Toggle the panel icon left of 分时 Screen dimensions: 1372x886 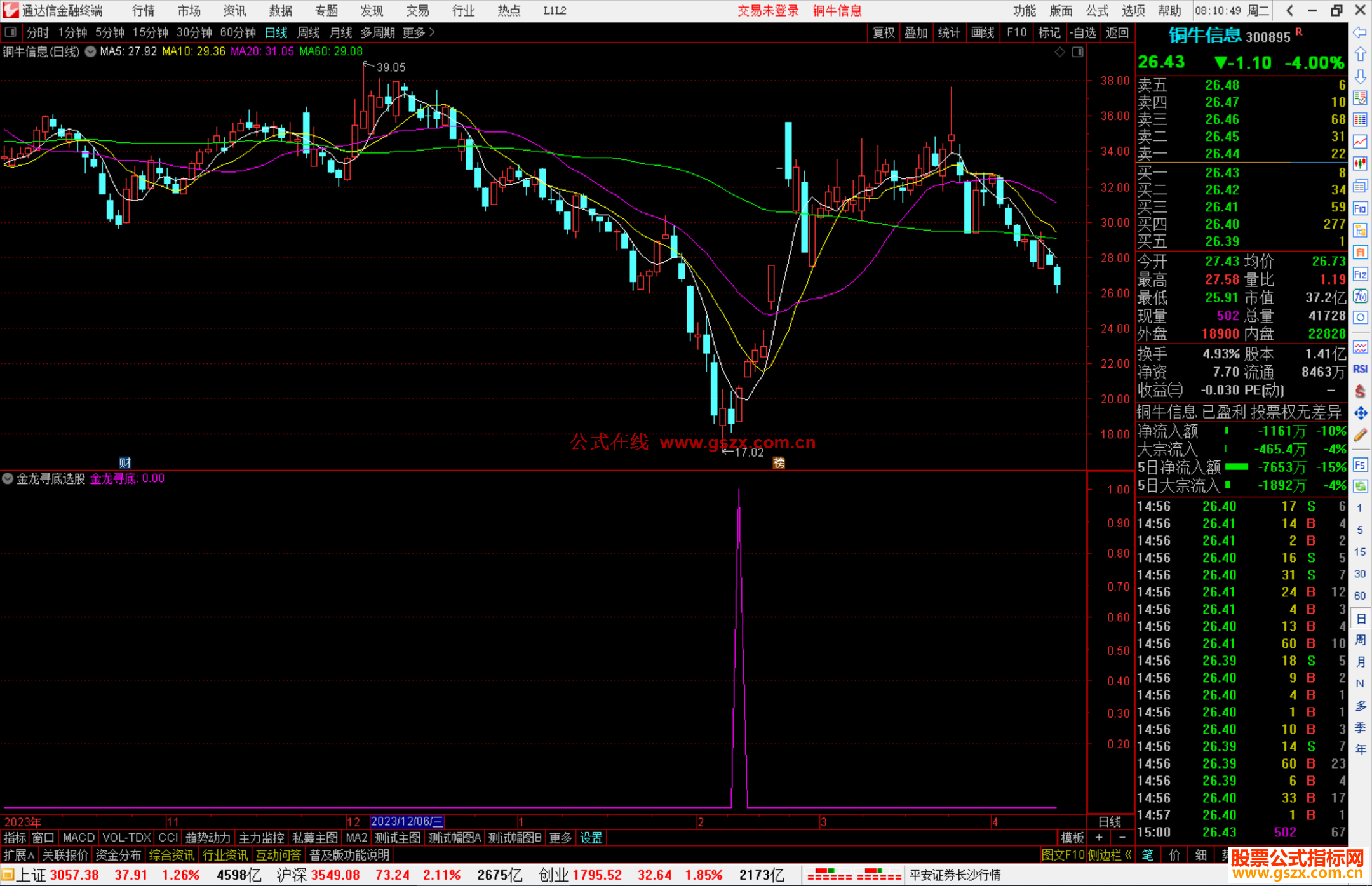(11, 32)
